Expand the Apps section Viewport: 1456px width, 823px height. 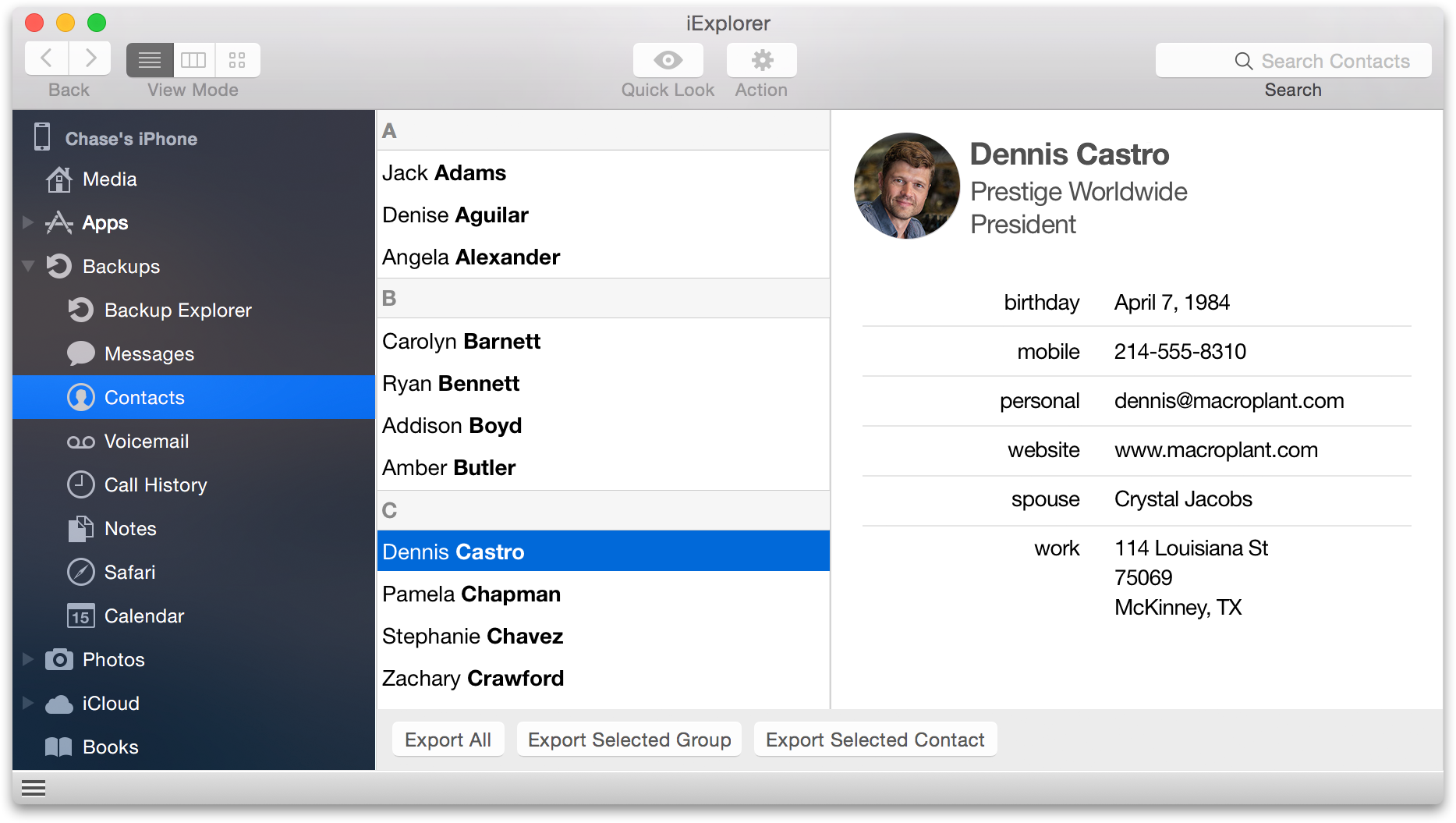pyautogui.click(x=28, y=222)
